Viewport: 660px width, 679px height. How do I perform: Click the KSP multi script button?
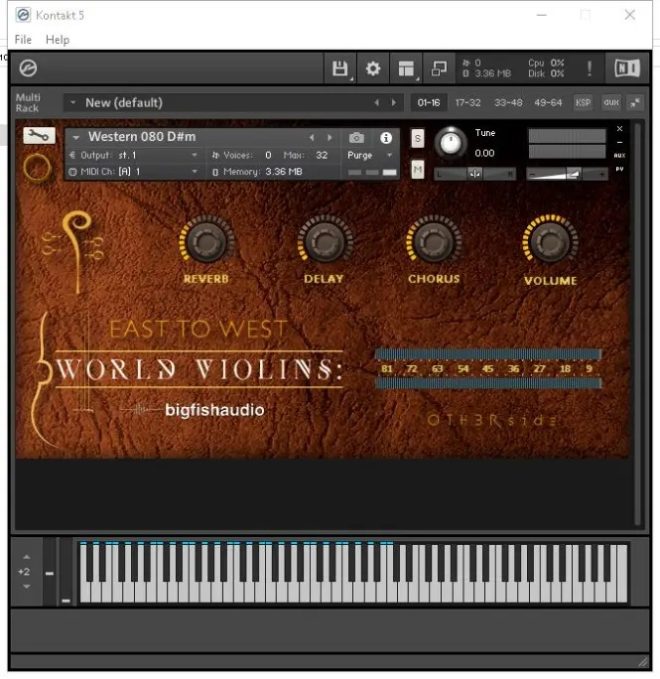click(x=583, y=103)
